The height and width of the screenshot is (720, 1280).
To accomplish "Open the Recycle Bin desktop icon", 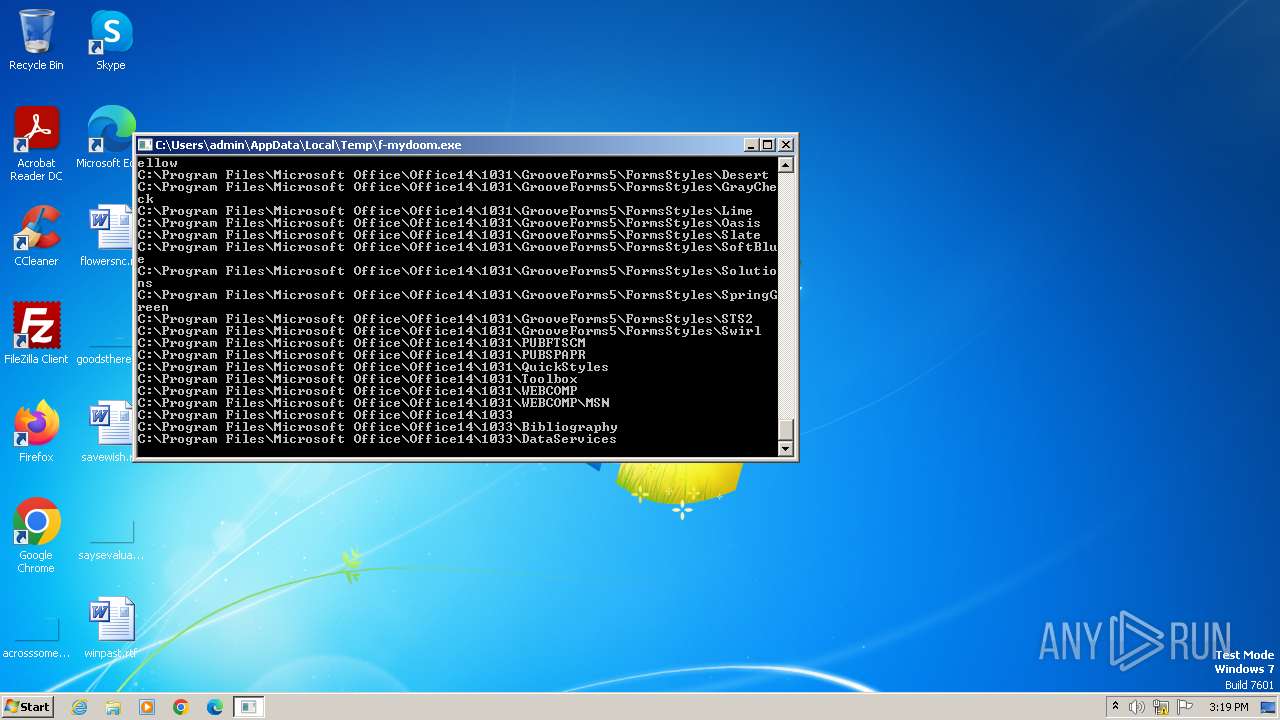I will click(x=36, y=40).
